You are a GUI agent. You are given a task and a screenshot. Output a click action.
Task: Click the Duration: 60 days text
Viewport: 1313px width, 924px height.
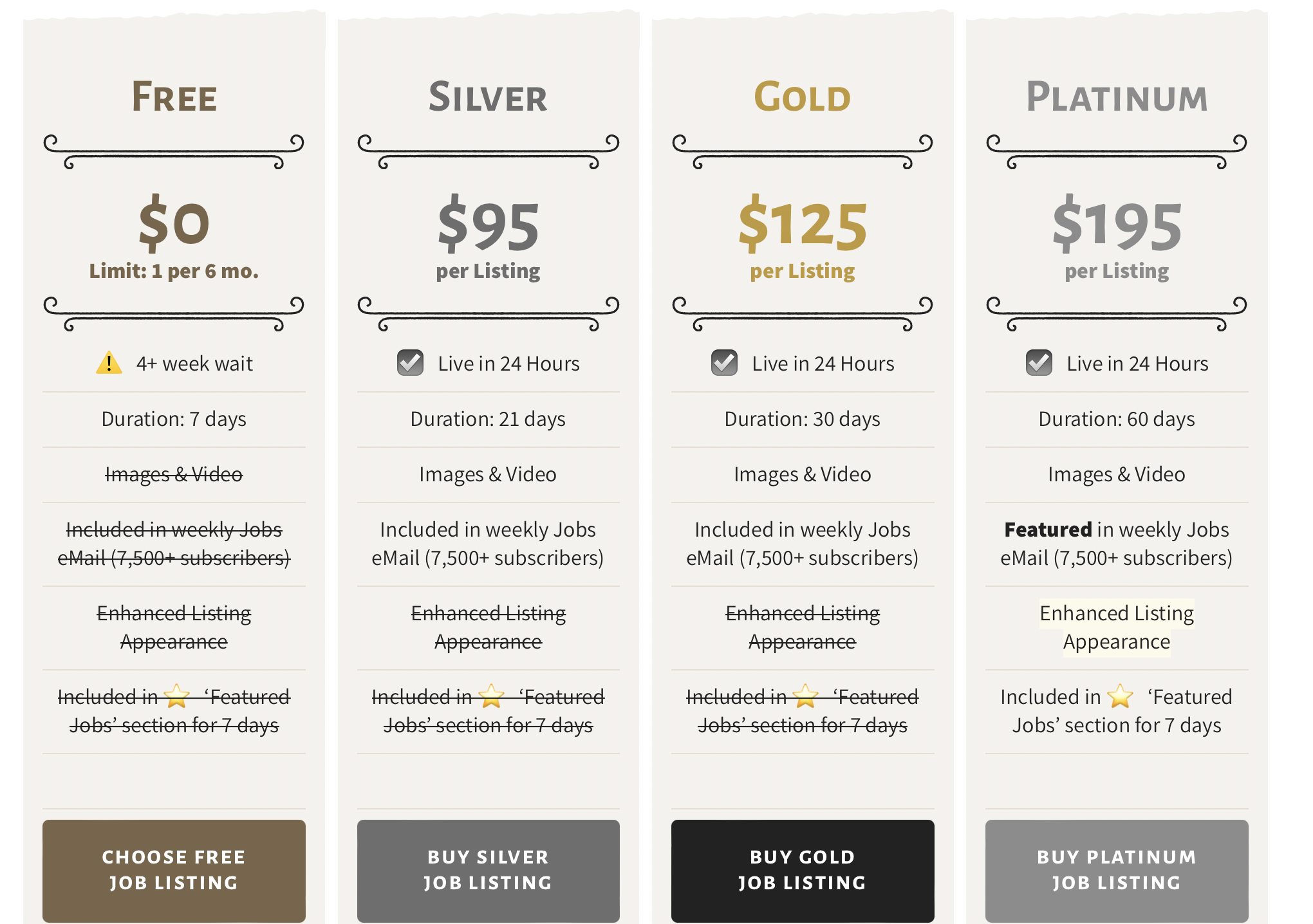click(1117, 419)
